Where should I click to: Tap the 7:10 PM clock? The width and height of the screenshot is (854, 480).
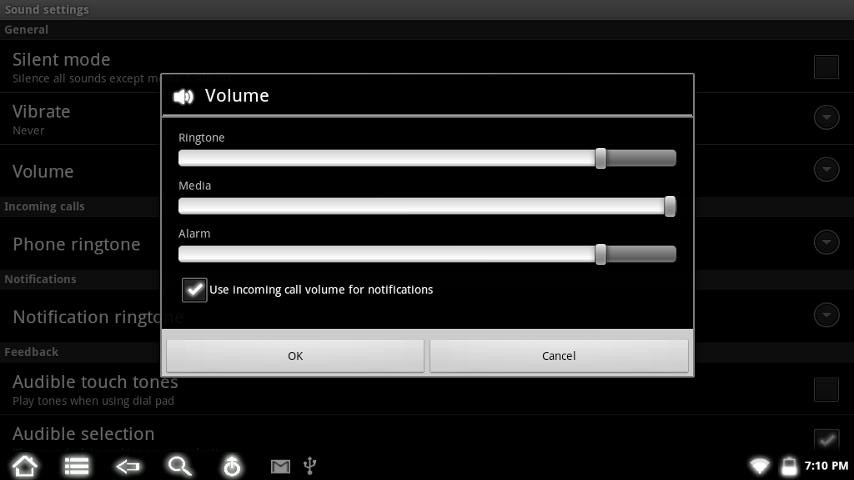[826, 466]
